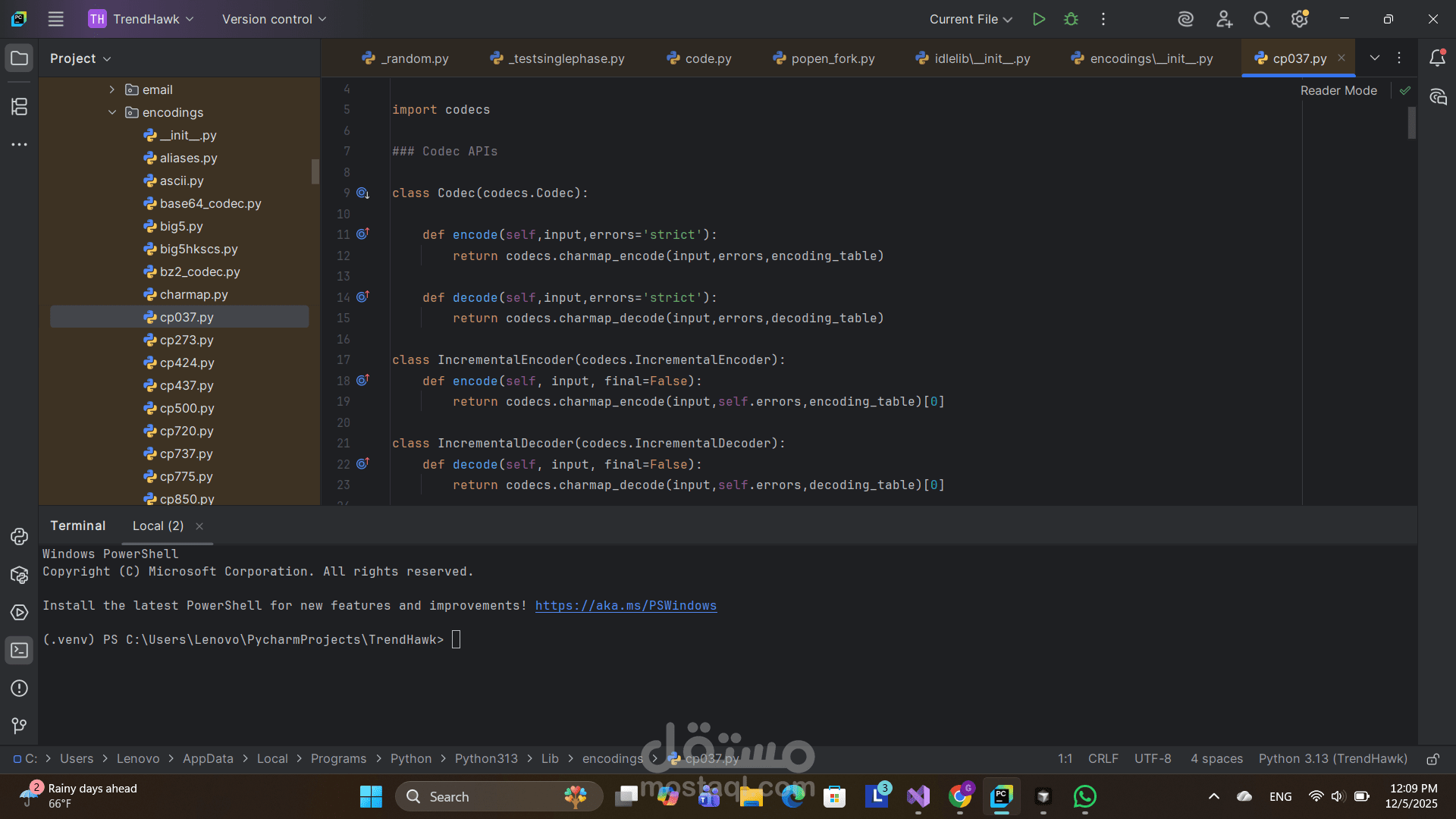Image resolution: width=1456 pixels, height=819 pixels.
Task: Open the Current File run configuration dropdown
Action: point(971,19)
